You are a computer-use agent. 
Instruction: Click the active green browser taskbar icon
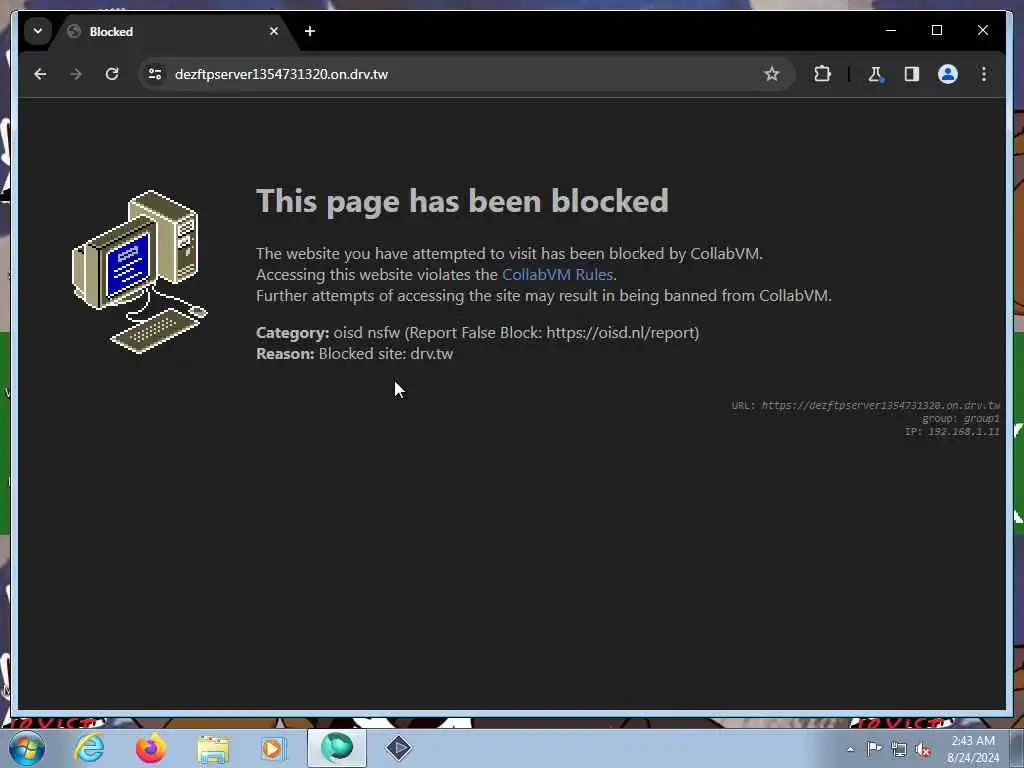(x=337, y=748)
